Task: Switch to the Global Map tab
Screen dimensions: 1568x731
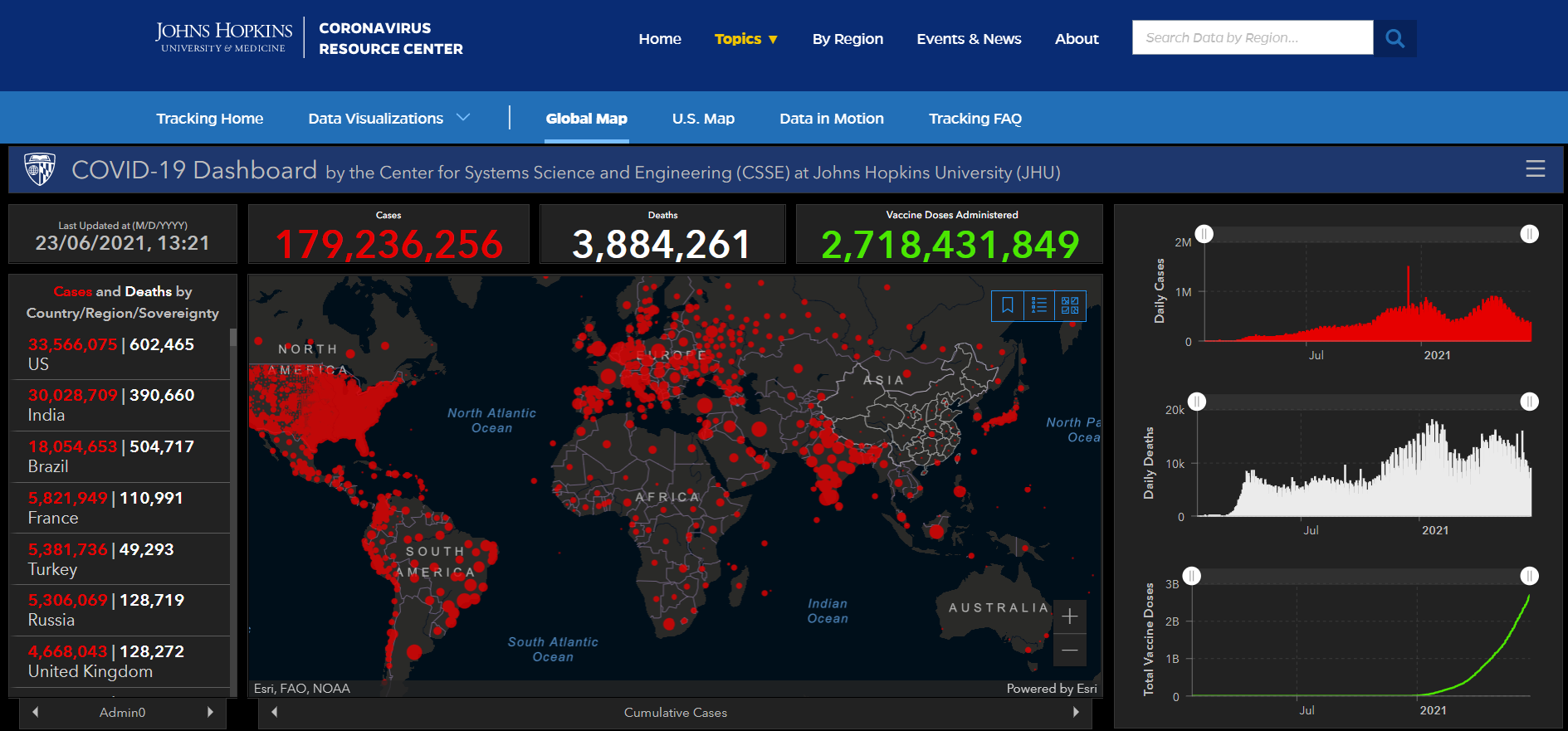Action: (586, 119)
